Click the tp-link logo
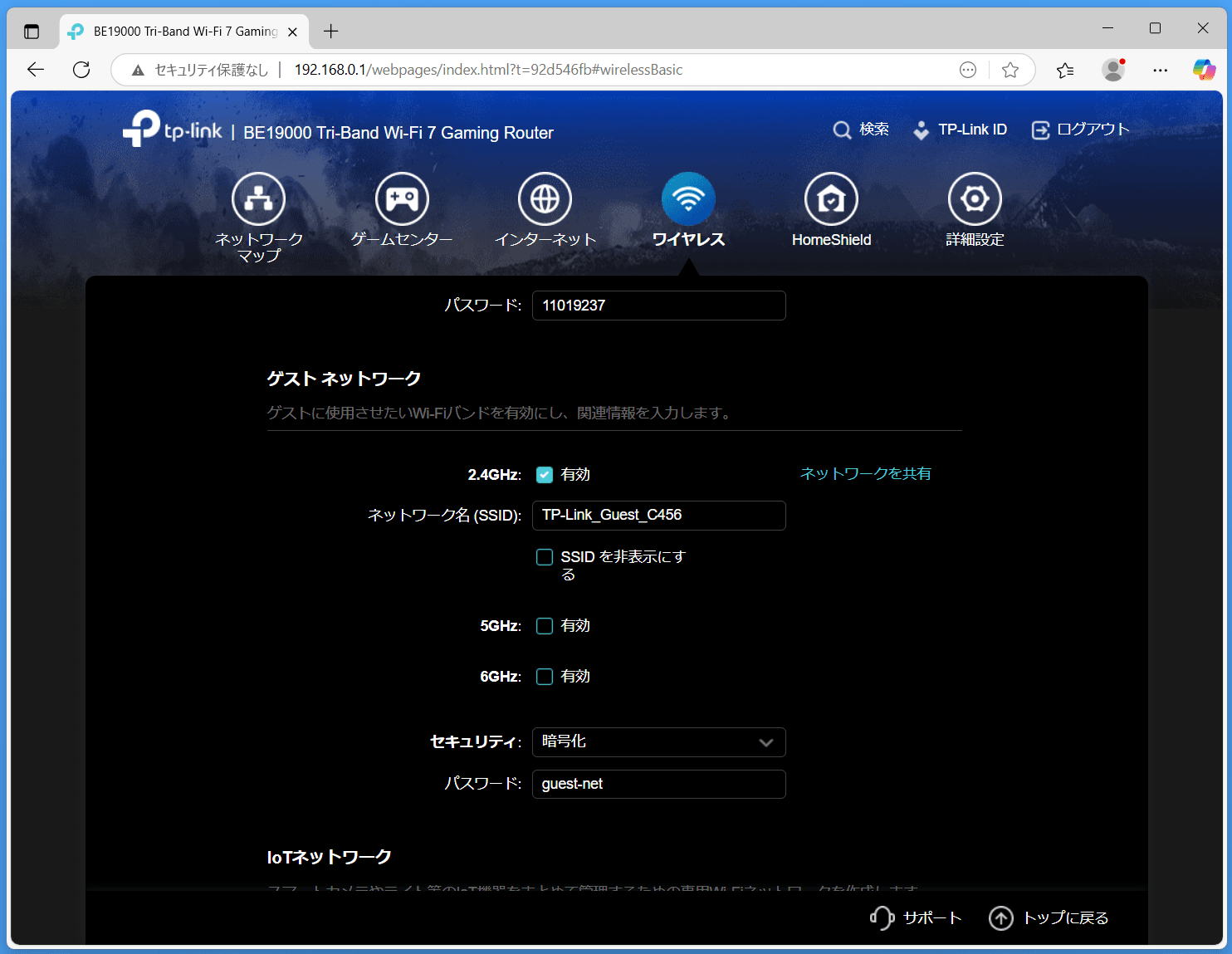This screenshot has height=954, width=1232. click(x=173, y=129)
